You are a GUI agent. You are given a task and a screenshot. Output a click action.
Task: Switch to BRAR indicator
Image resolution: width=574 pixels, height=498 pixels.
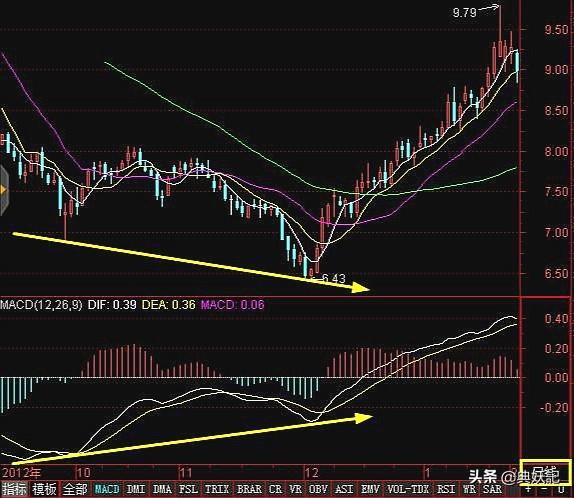(249, 489)
